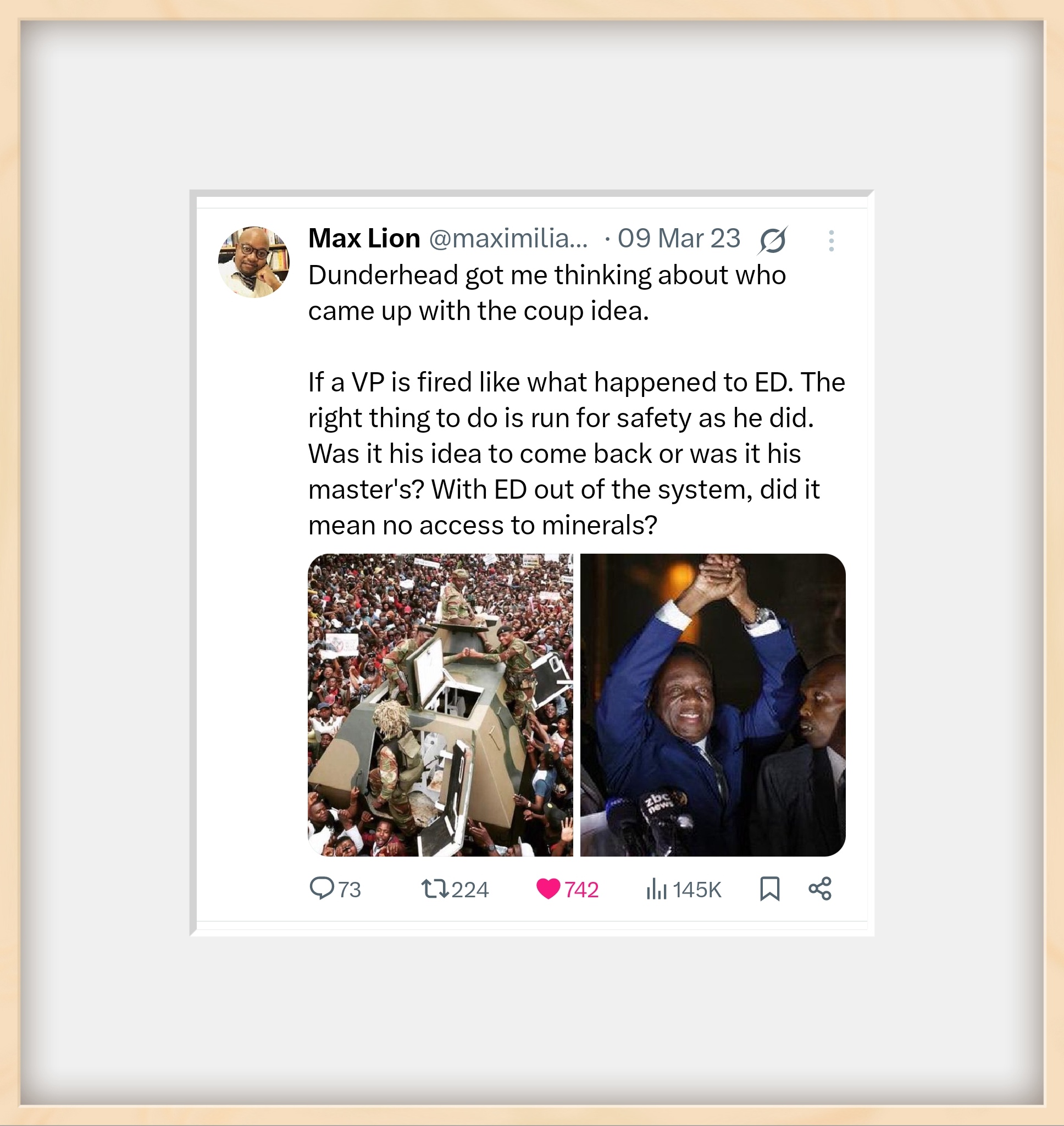This screenshot has width=1064, height=1126.
Task: Unlike the tweet via the pink heart
Action: [548, 888]
